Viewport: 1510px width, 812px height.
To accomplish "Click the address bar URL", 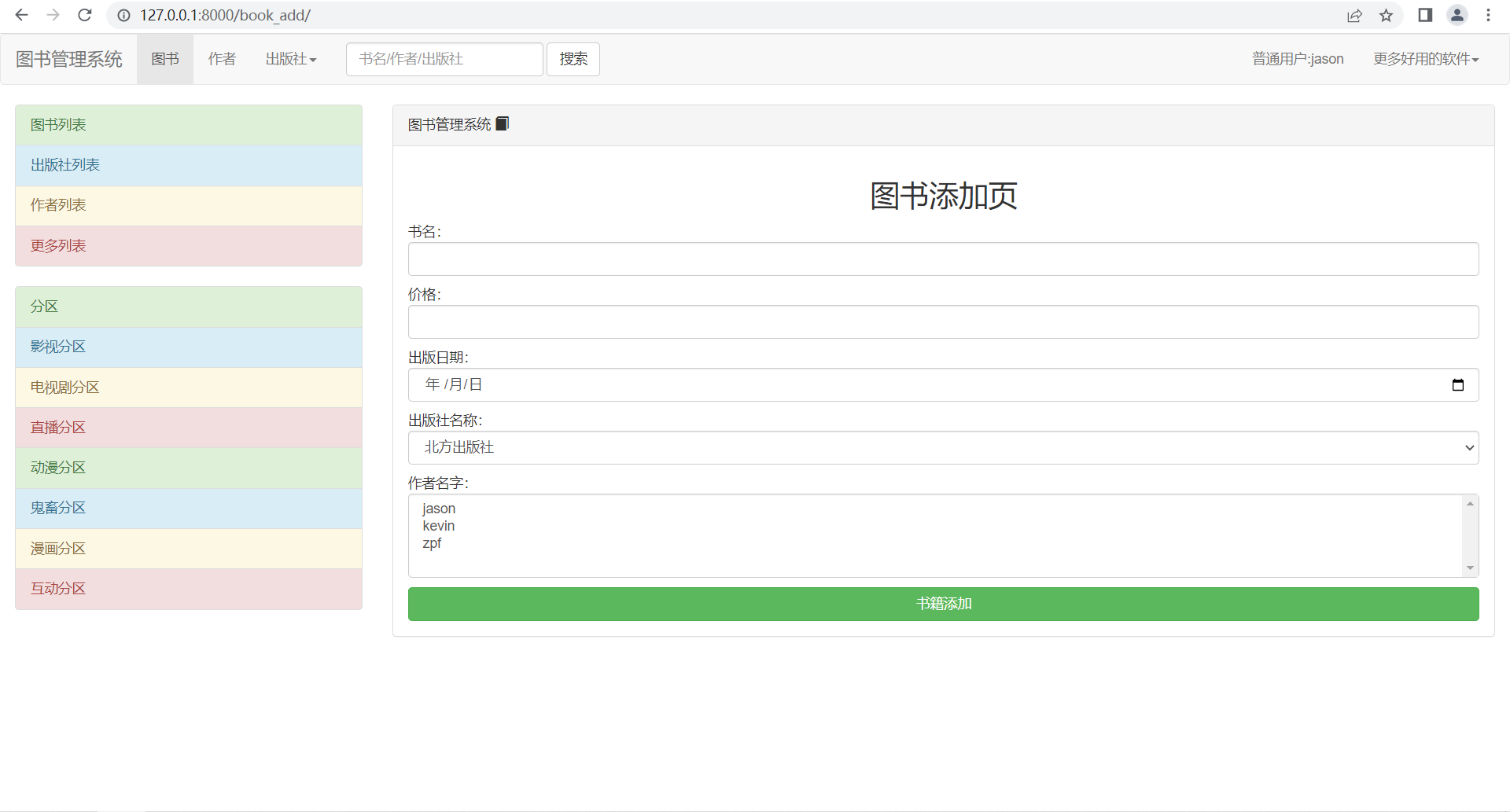I will [225, 16].
